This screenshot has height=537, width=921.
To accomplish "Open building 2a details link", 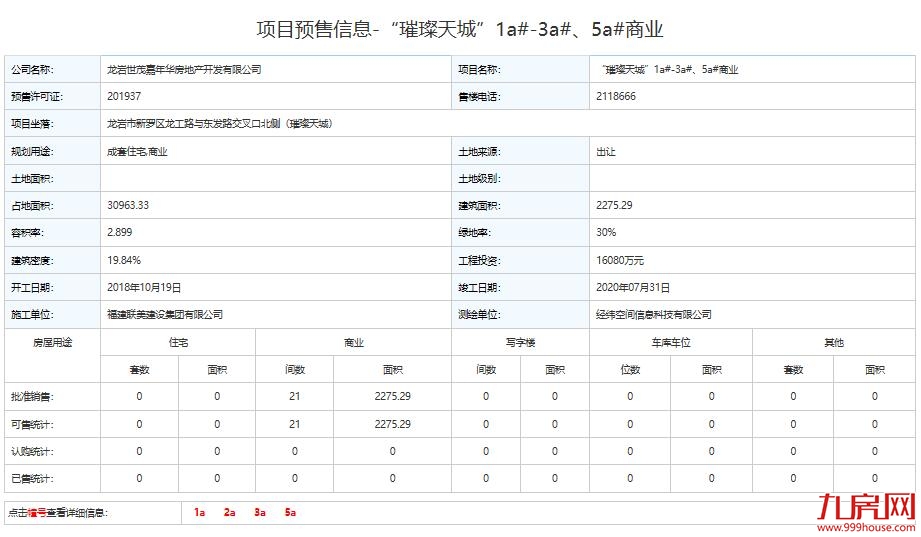I will pos(229,512).
